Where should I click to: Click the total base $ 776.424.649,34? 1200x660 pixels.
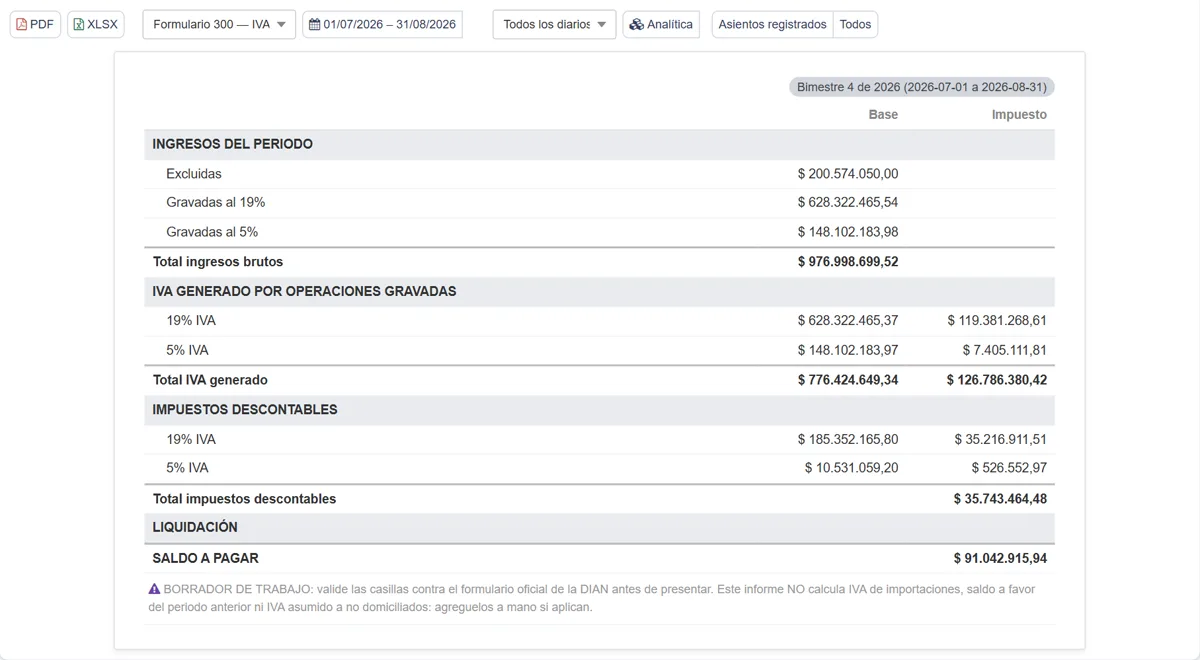tap(848, 380)
